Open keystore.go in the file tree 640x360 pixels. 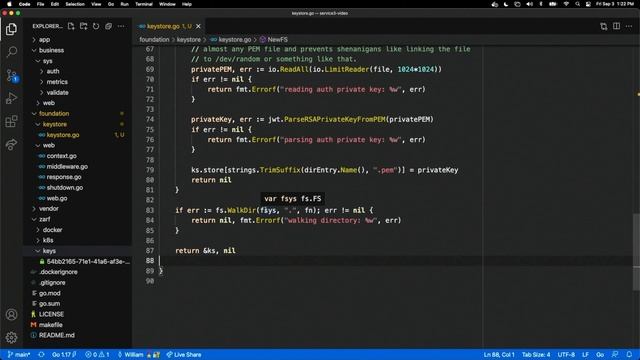pyautogui.click(x=63, y=135)
